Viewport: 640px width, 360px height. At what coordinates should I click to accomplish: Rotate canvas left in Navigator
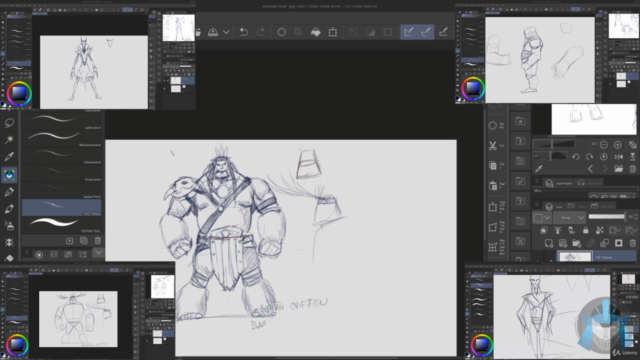[x=576, y=157]
